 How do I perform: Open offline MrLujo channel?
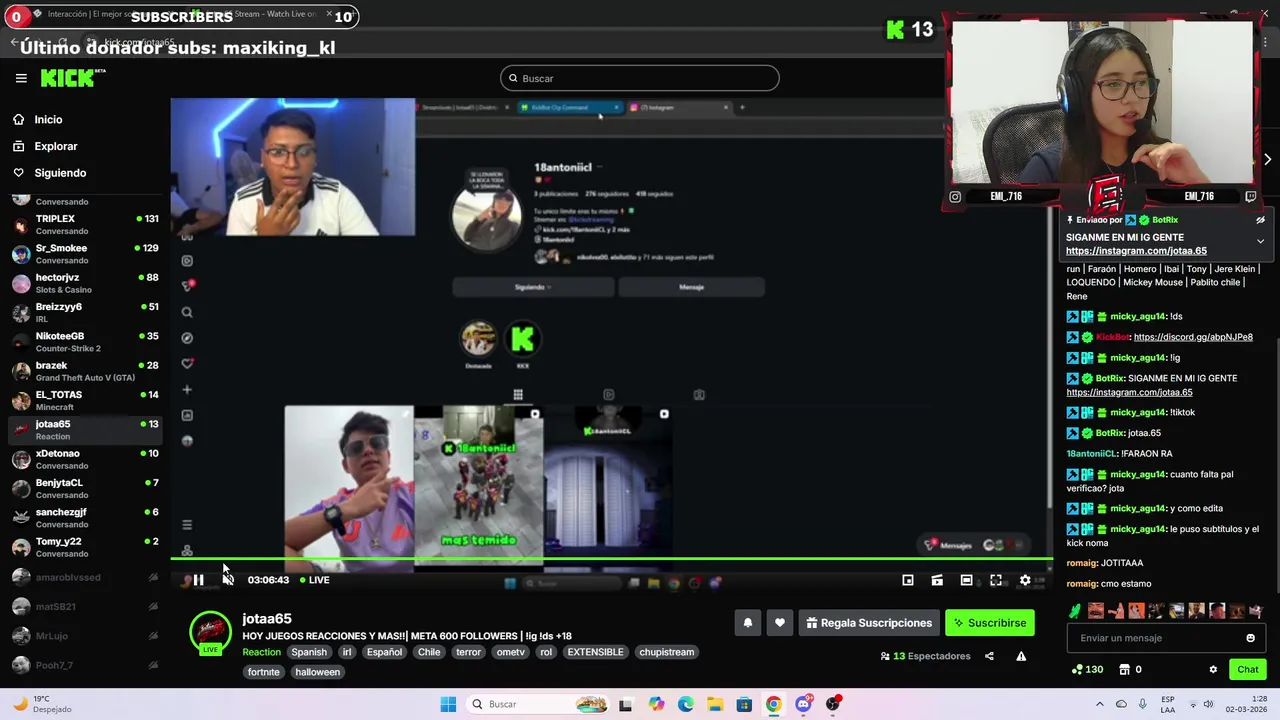pyautogui.click(x=85, y=636)
